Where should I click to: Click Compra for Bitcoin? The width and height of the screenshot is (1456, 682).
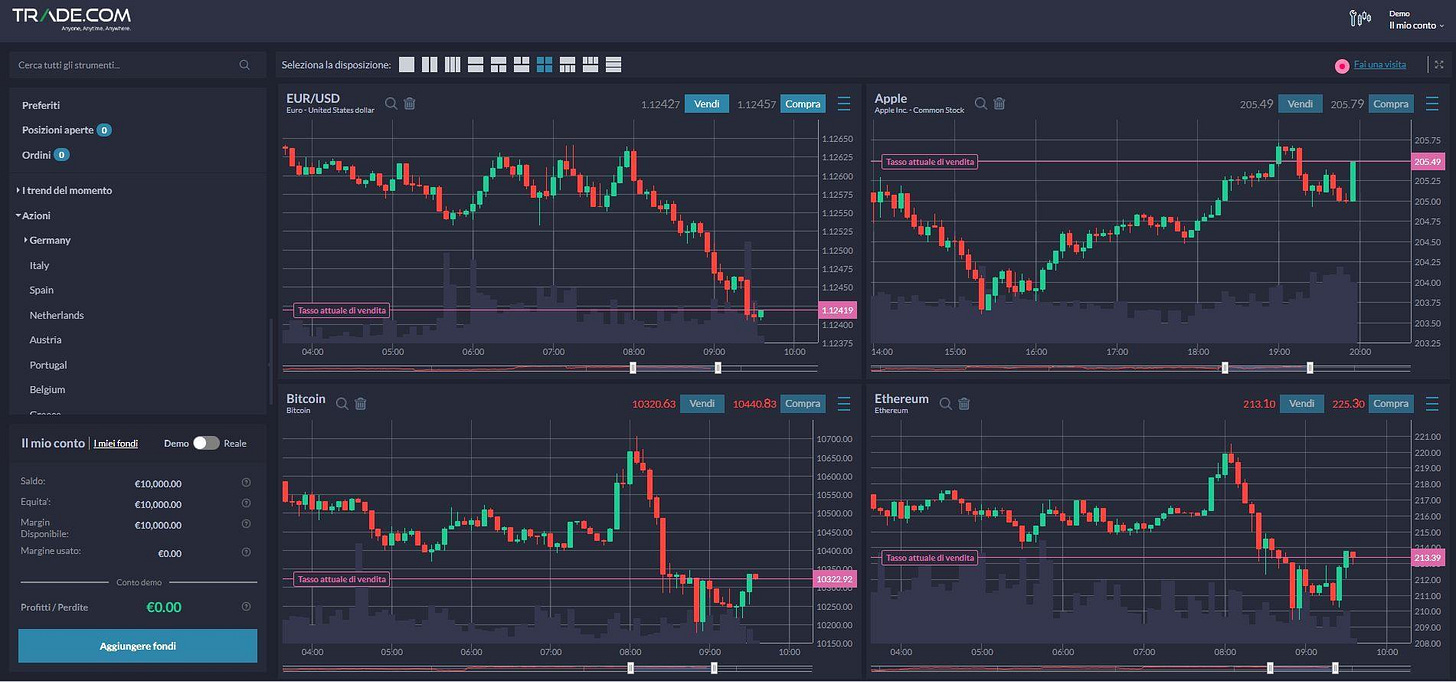pyautogui.click(x=803, y=403)
